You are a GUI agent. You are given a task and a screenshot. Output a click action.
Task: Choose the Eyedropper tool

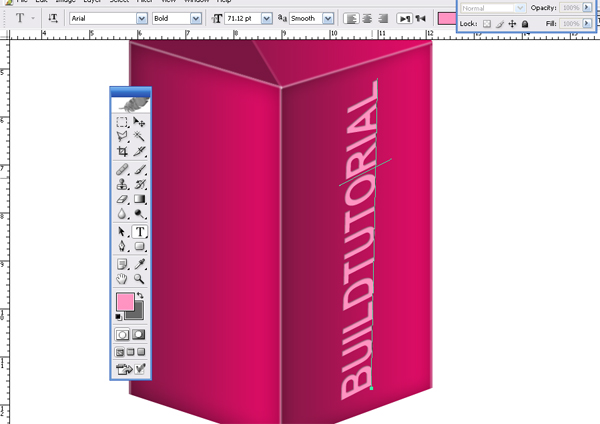139,264
